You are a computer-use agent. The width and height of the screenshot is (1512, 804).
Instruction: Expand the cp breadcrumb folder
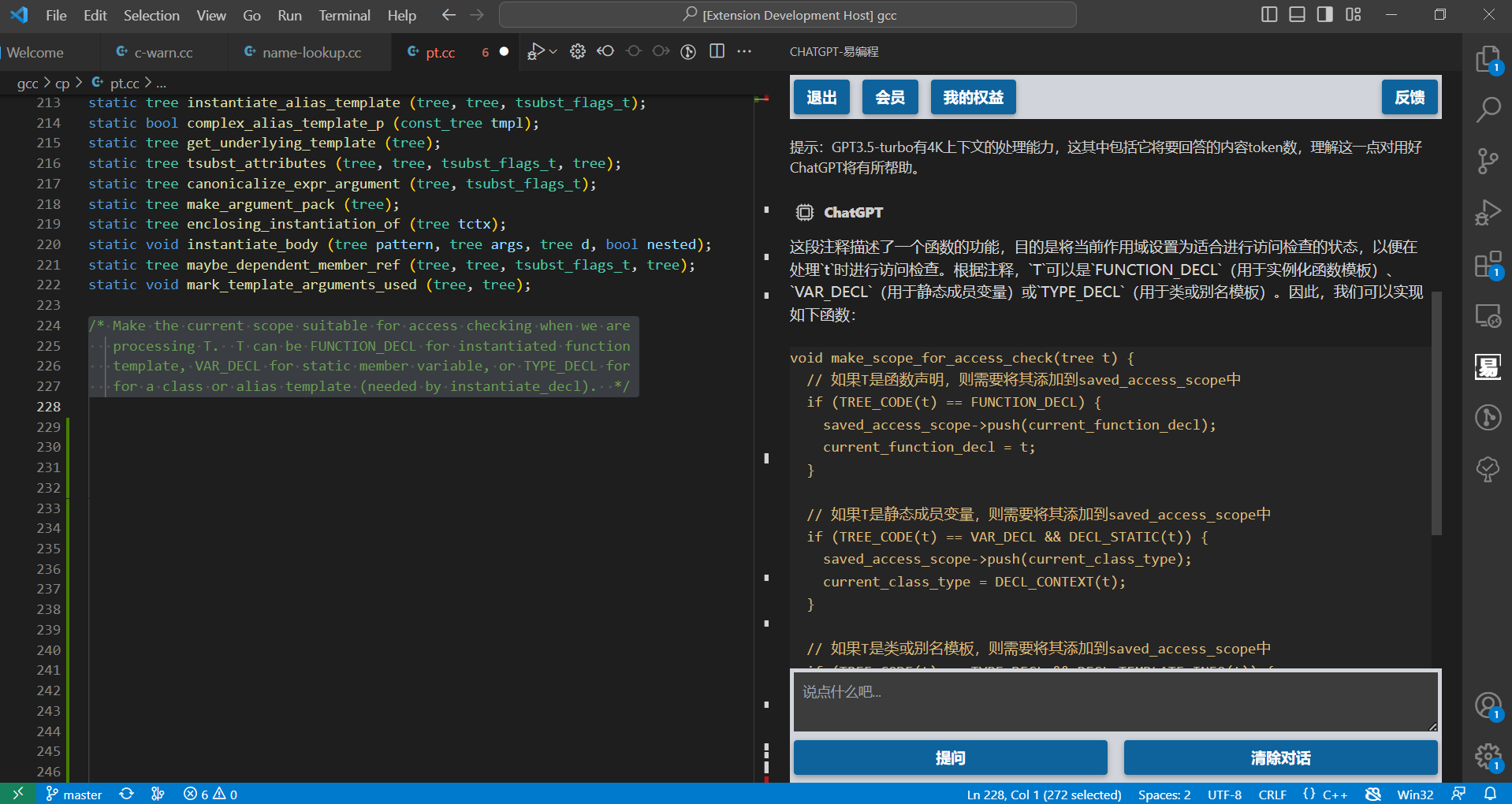62,83
